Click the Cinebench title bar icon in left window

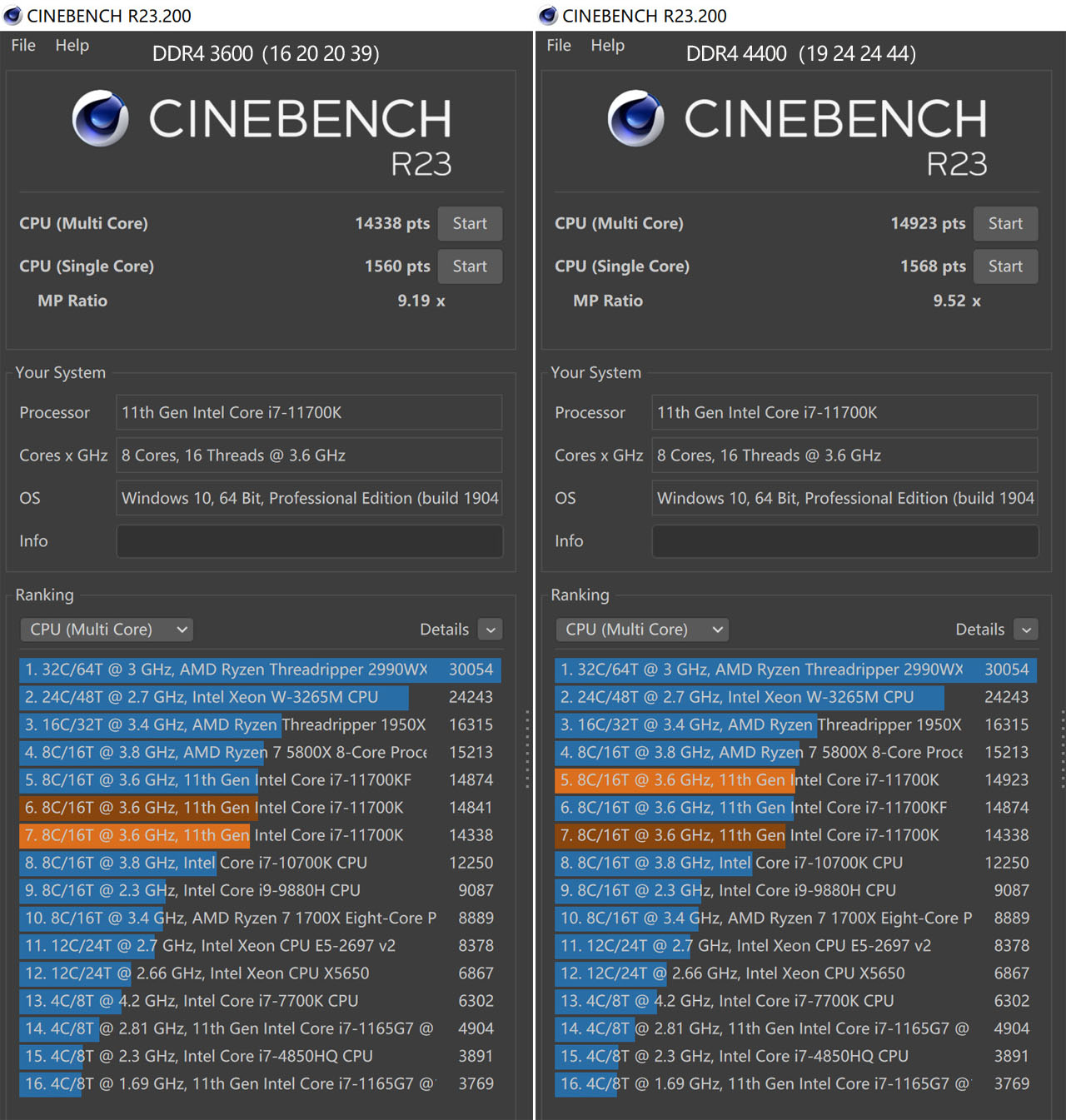(x=12, y=16)
